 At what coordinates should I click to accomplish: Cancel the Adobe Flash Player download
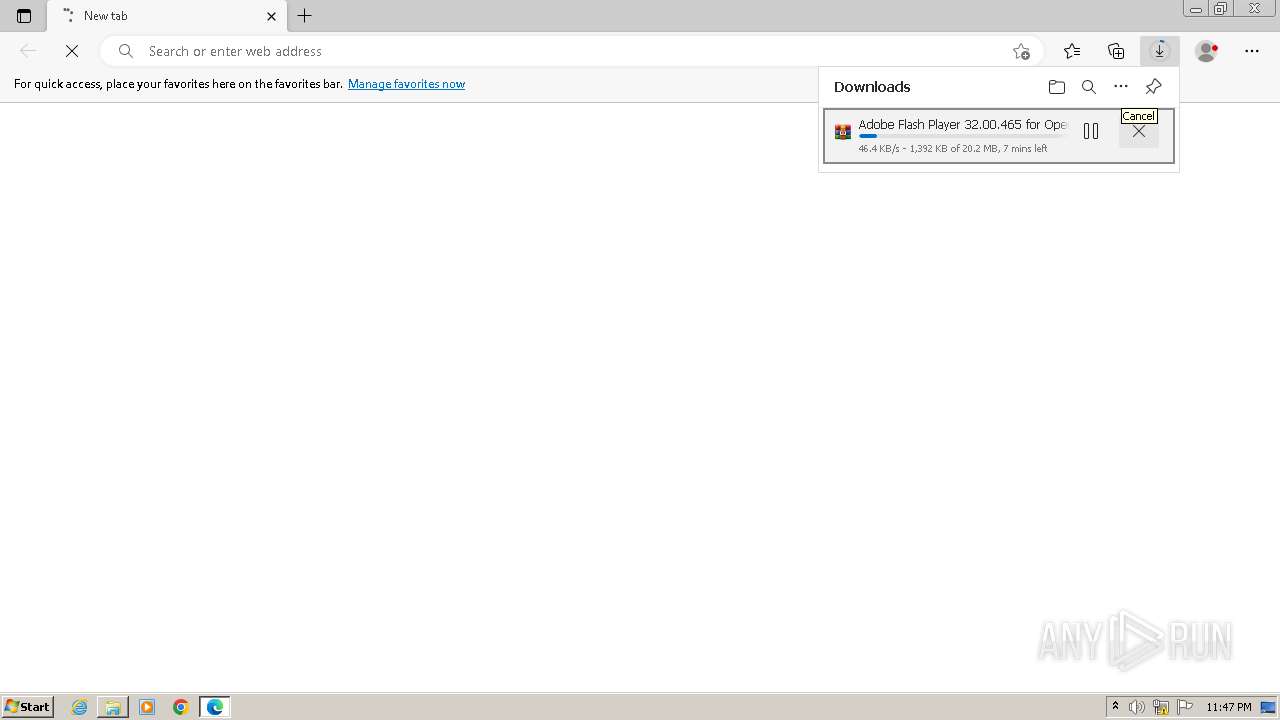(x=1139, y=132)
